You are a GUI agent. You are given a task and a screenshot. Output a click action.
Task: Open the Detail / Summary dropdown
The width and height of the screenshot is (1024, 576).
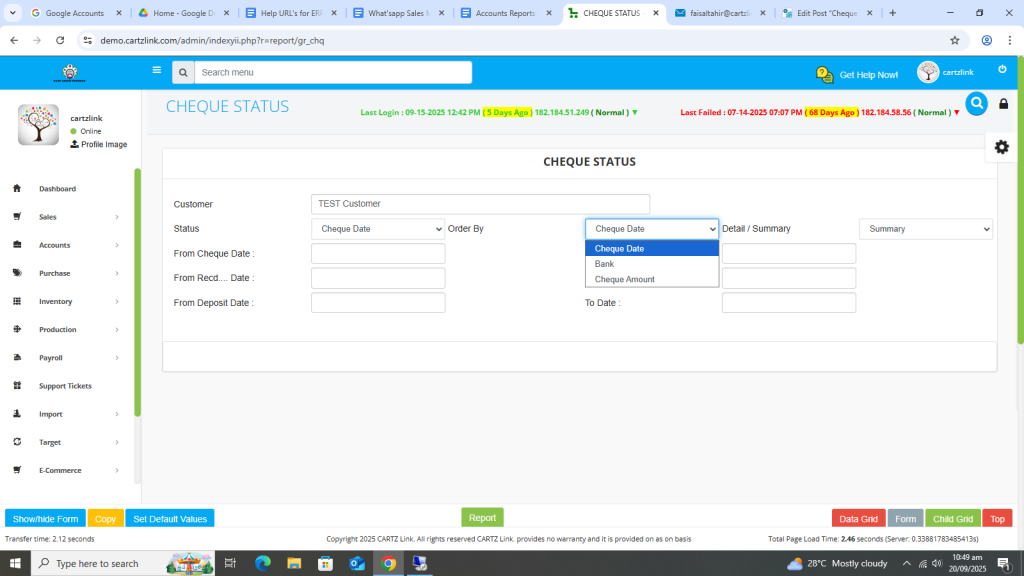click(925, 229)
